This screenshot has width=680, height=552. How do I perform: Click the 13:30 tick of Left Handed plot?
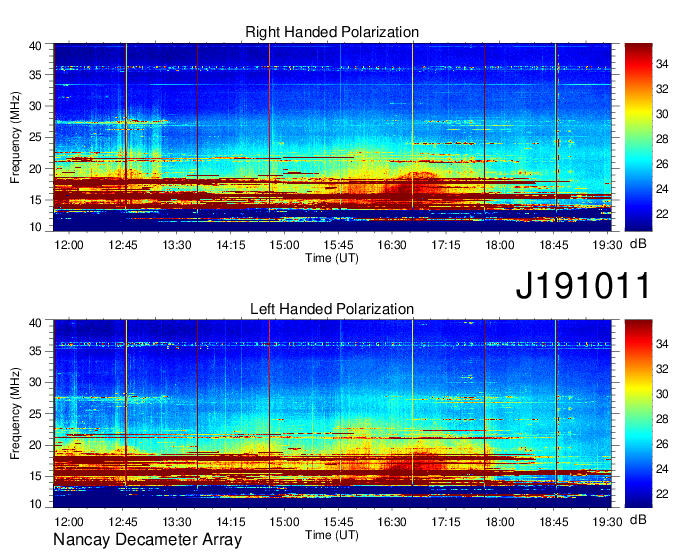tap(177, 522)
